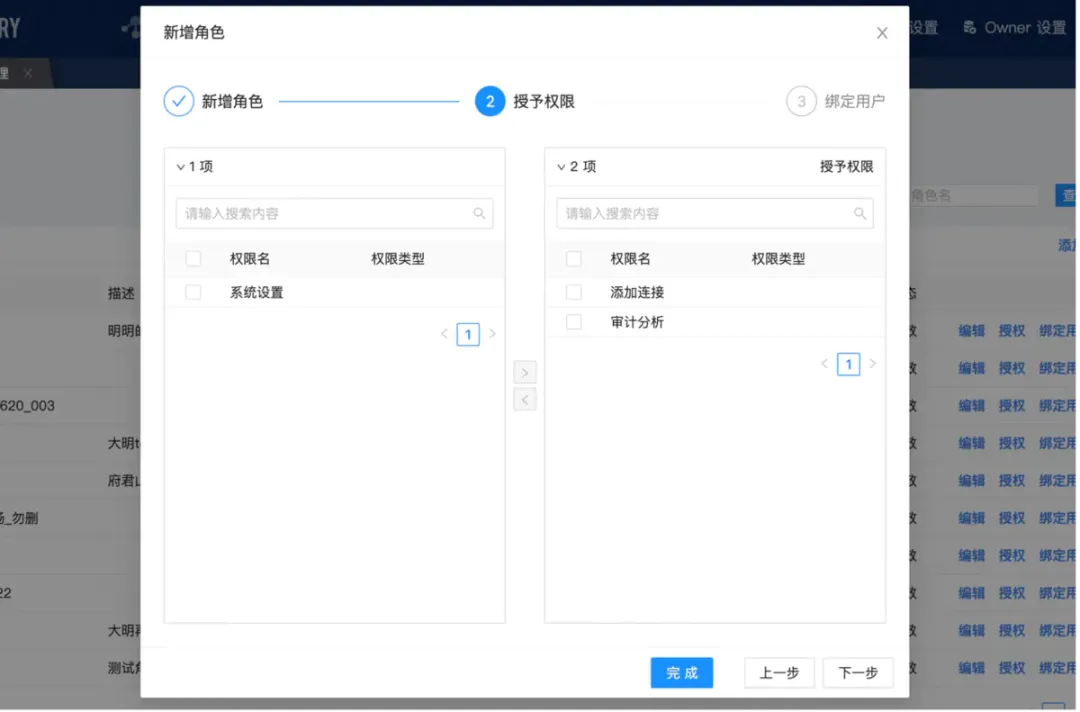Screen dimensions: 1080x712
Task: Check the 审计分析 permission checkbox
Action: (x=573, y=323)
